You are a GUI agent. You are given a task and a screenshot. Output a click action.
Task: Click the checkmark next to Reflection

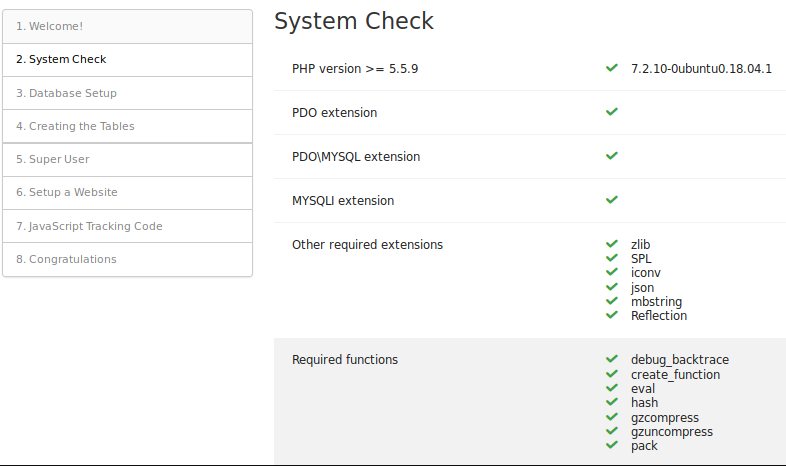[611, 316]
